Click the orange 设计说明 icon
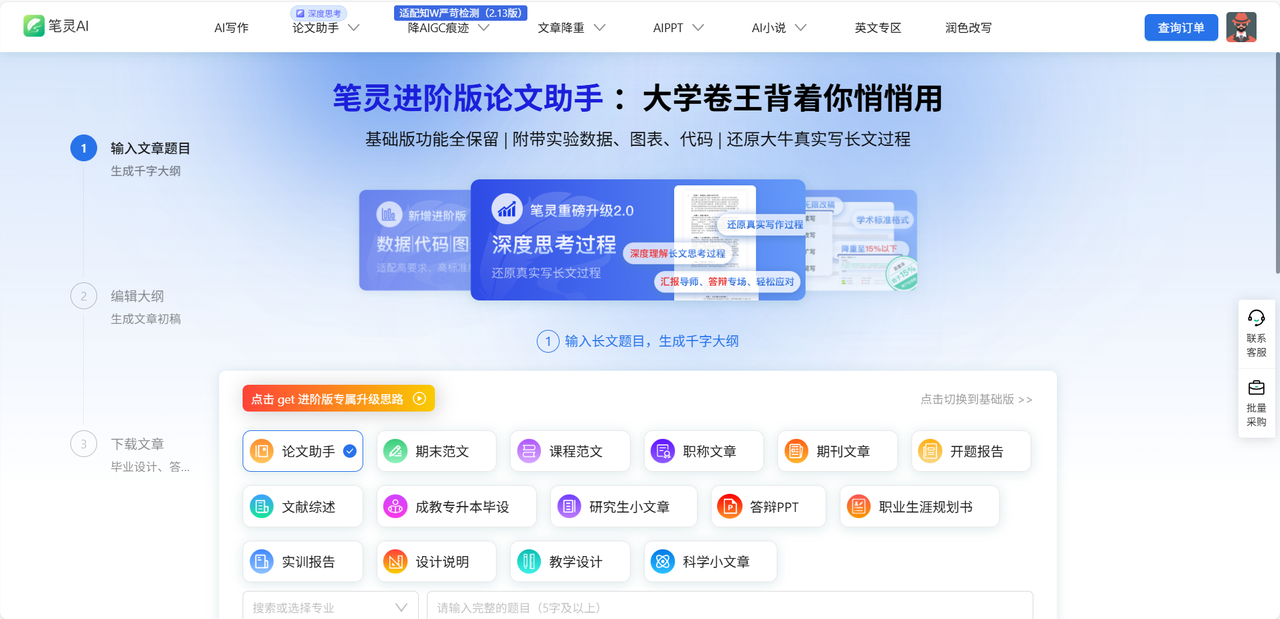1280x619 pixels. (395, 562)
